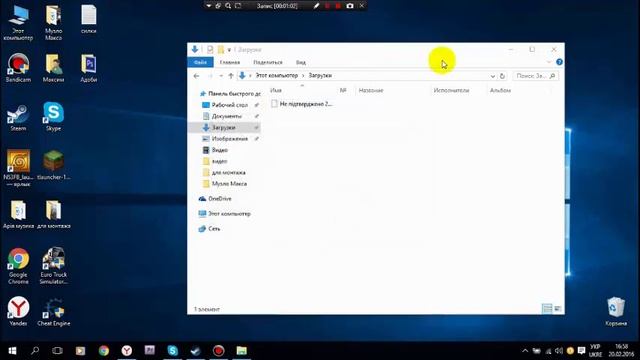The image size is (640, 360).
Task: Click the 'Этот компьютер' breadcrumb in address bar
Action: pyautogui.click(x=277, y=76)
